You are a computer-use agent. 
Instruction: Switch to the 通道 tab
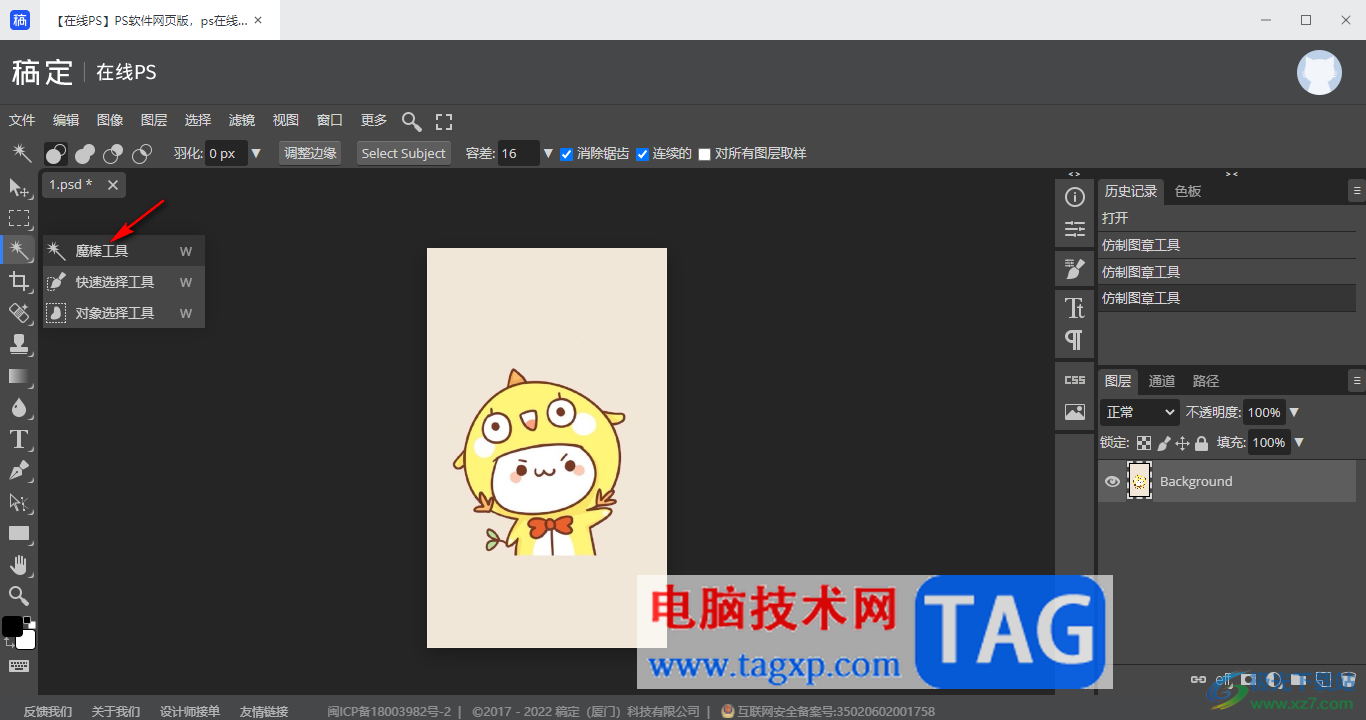click(x=1162, y=381)
